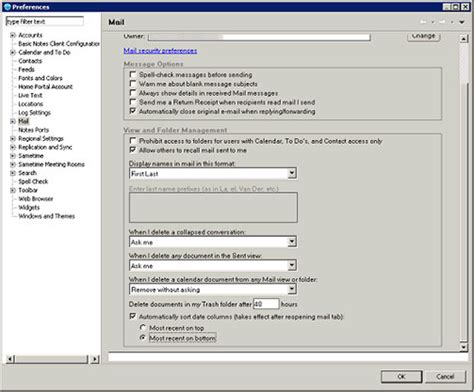Open Spell Check preferences

pyautogui.click(x=33, y=182)
